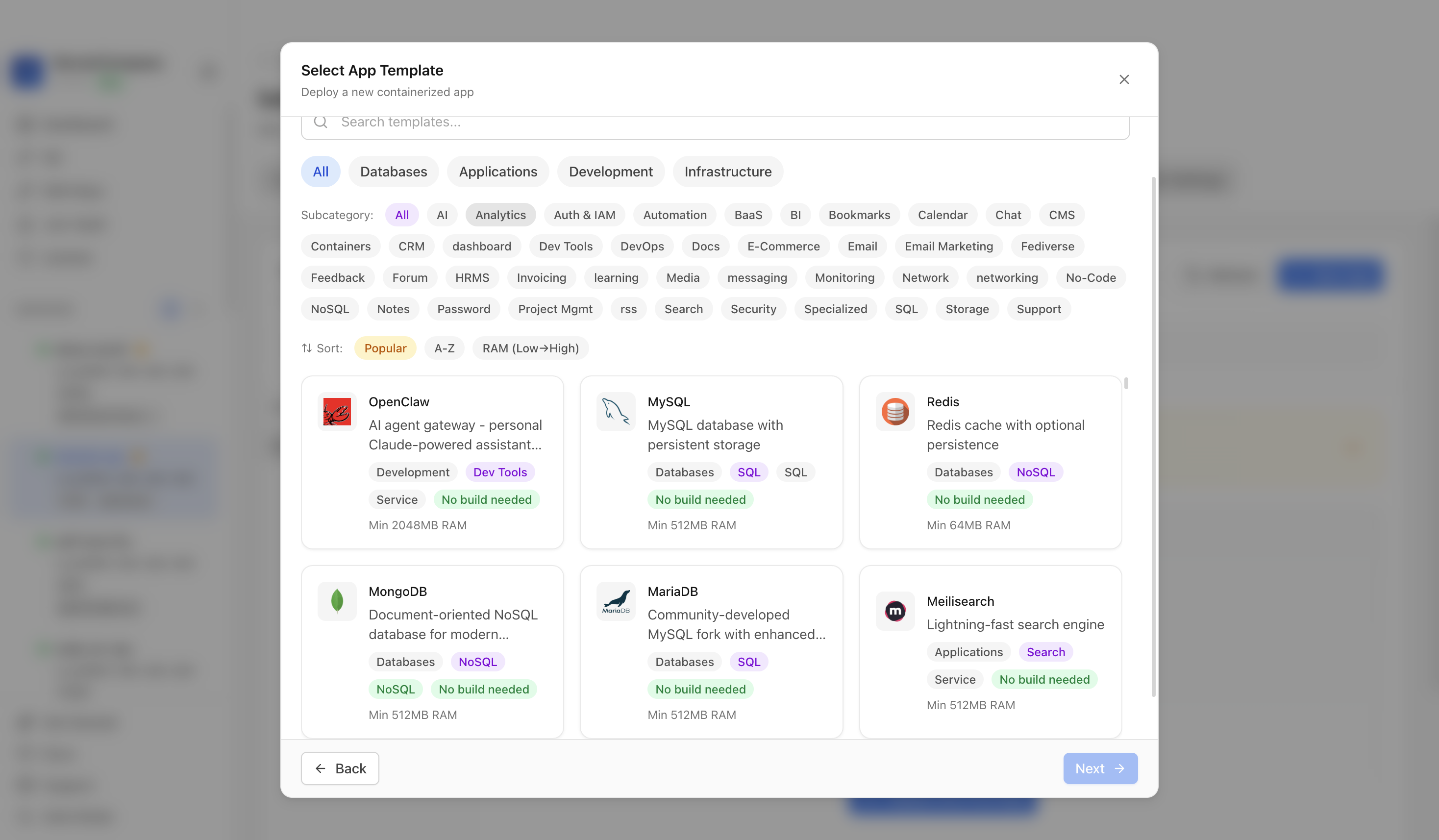Filter by BaaS subcategory

(748, 215)
